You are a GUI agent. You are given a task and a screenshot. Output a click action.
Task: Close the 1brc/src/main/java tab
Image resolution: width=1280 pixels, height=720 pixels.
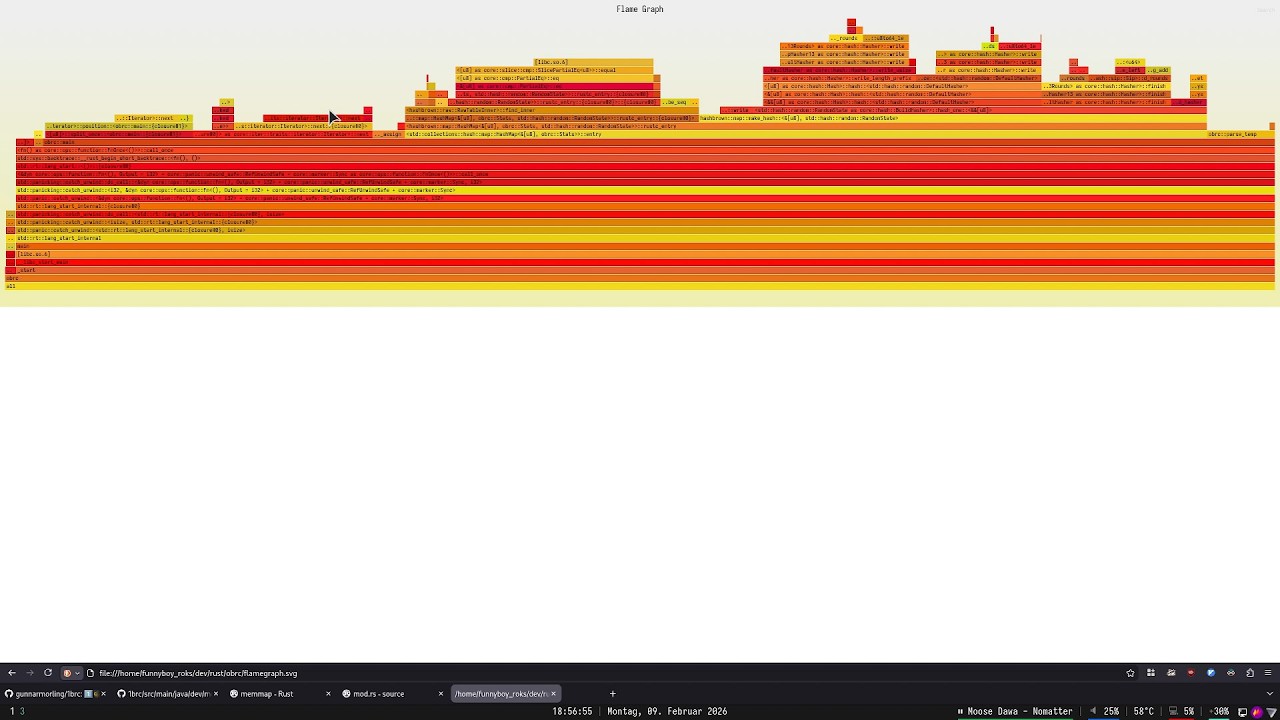[215, 693]
